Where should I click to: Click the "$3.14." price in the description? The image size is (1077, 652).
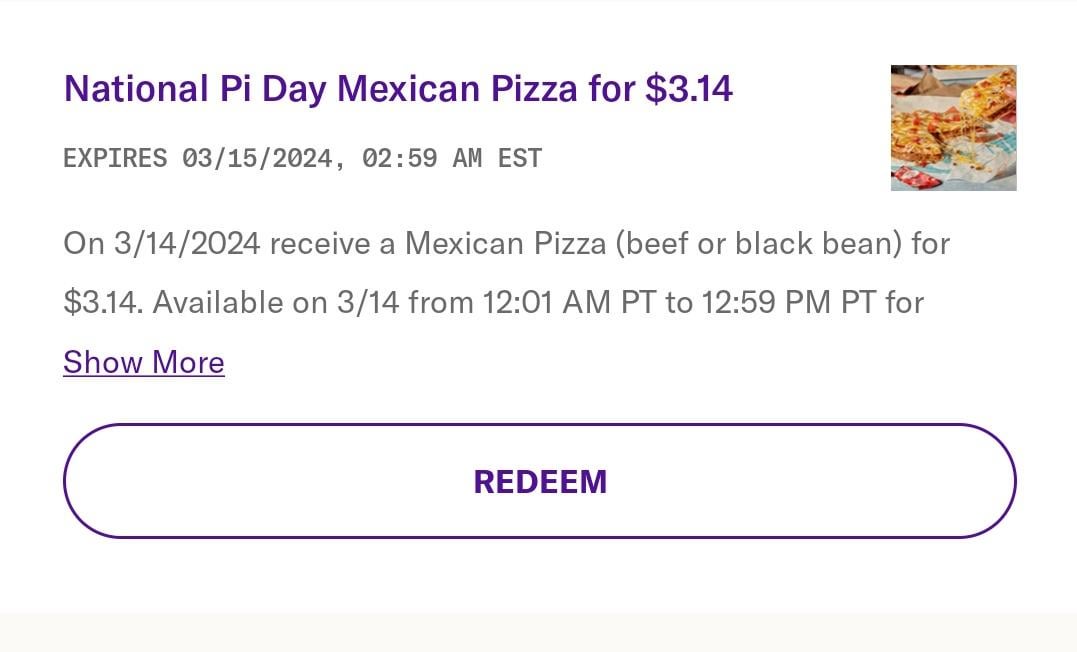pos(103,302)
